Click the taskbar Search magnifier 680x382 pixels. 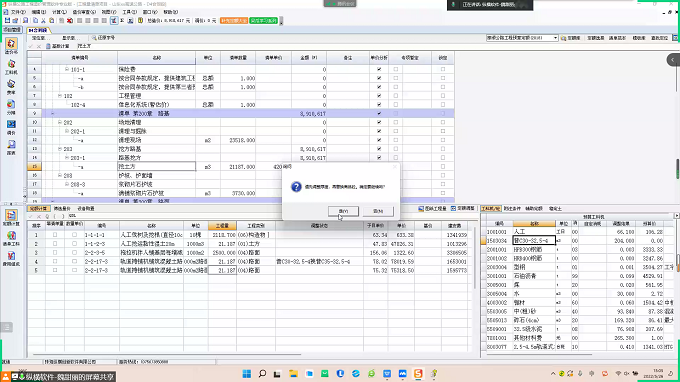click(x=262, y=373)
